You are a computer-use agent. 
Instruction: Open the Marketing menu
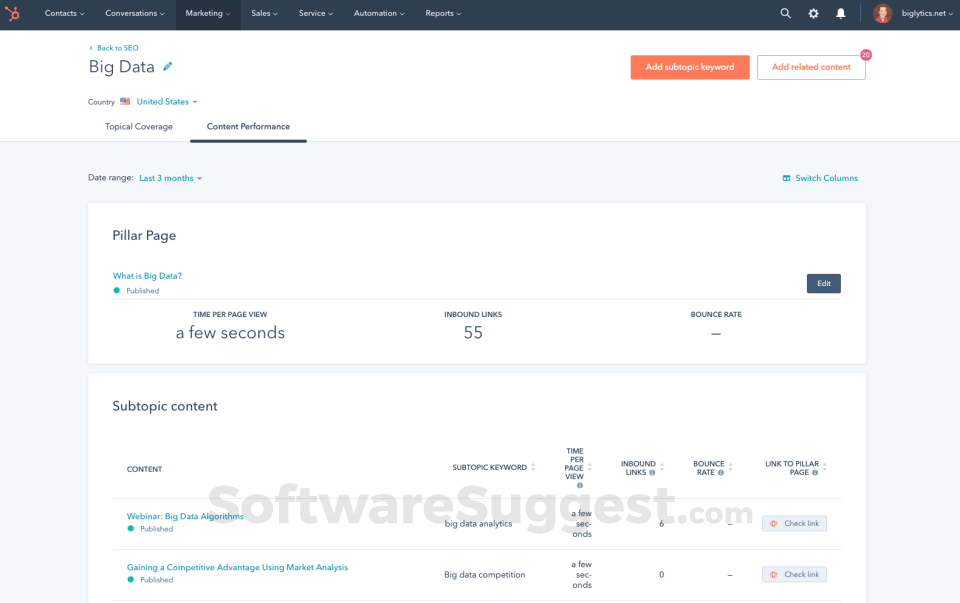208,14
